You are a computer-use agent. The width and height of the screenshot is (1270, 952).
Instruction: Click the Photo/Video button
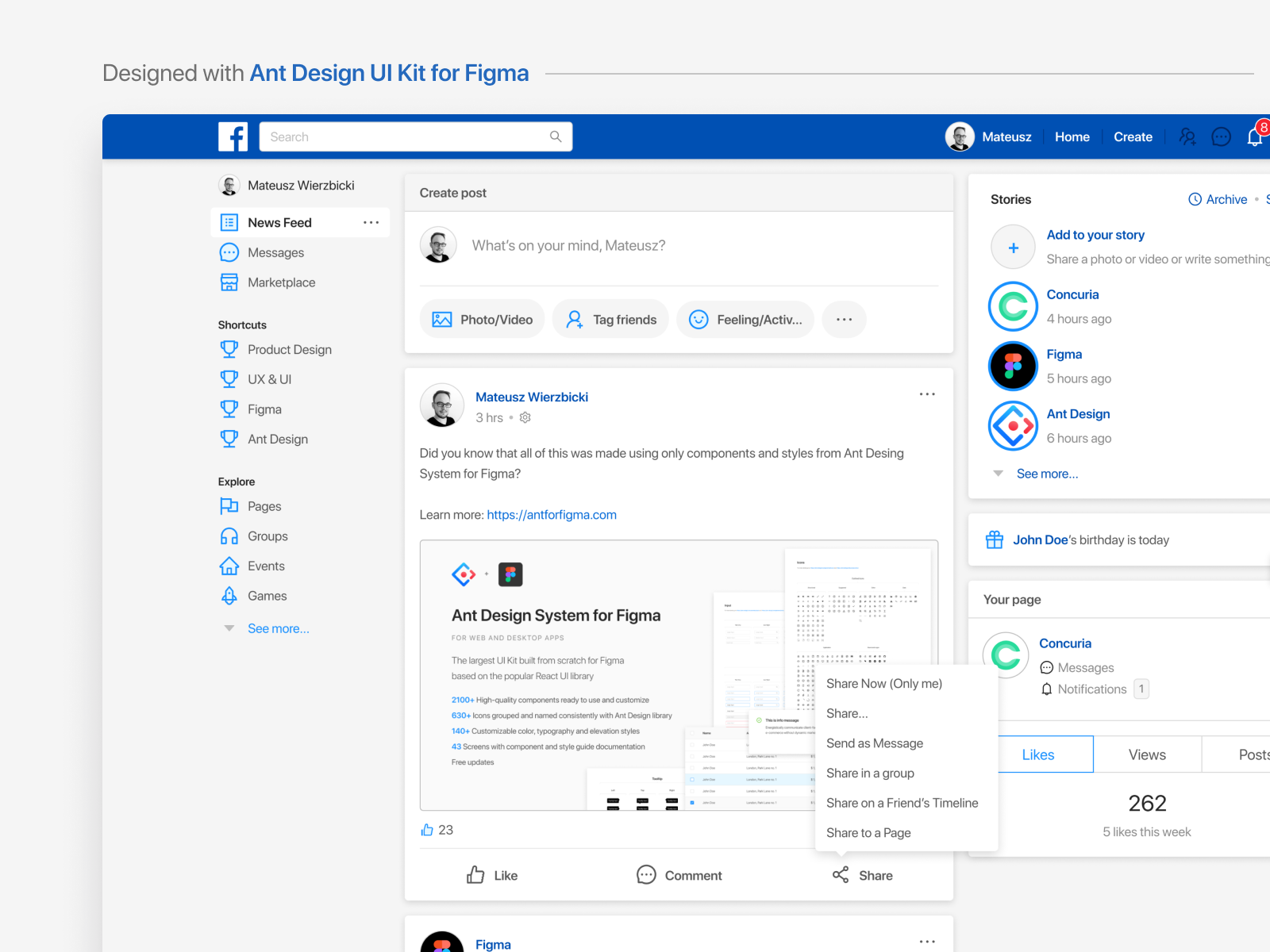click(x=482, y=320)
